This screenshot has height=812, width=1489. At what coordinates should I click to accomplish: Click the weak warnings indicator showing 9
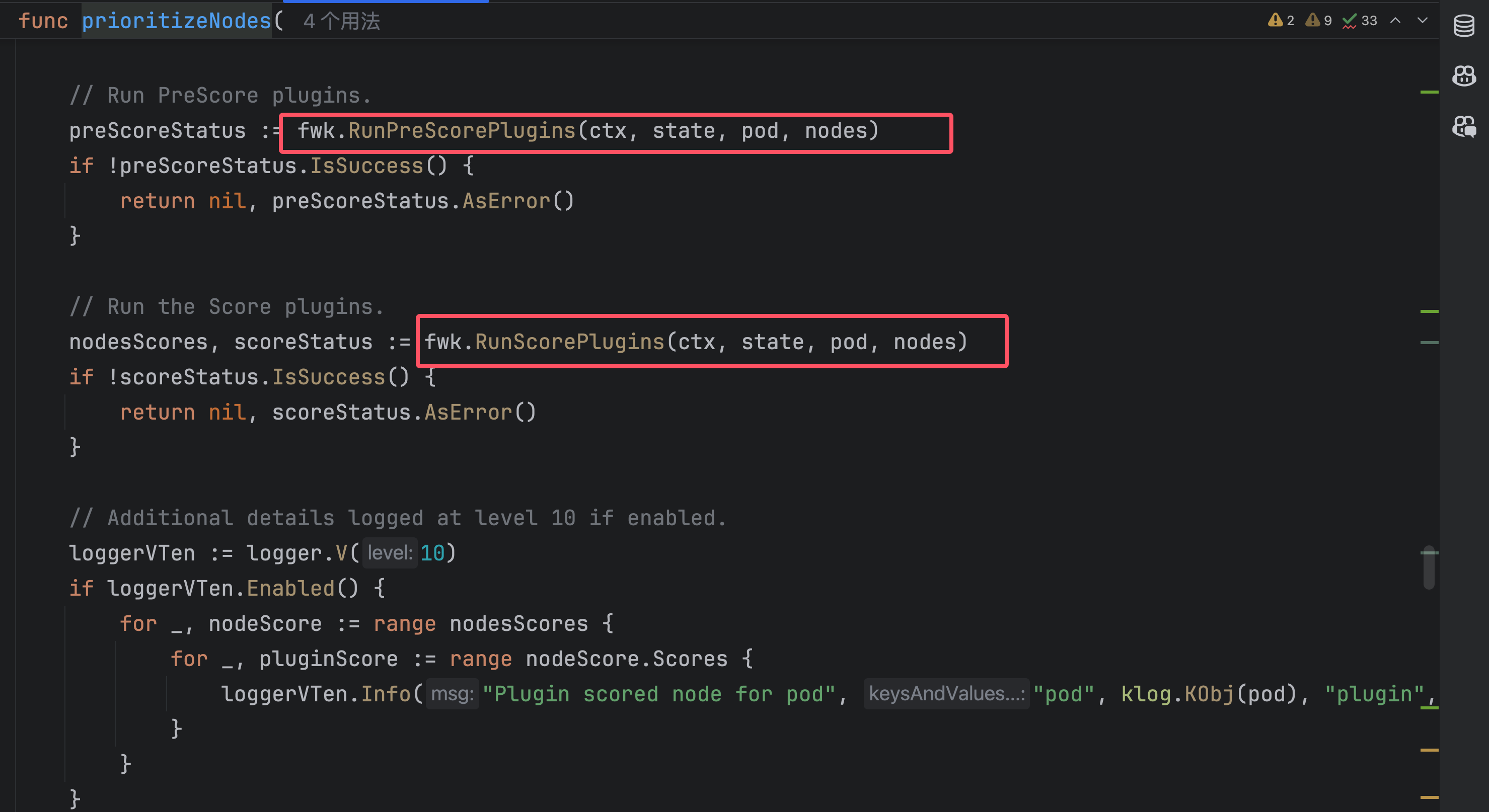coord(1318,21)
